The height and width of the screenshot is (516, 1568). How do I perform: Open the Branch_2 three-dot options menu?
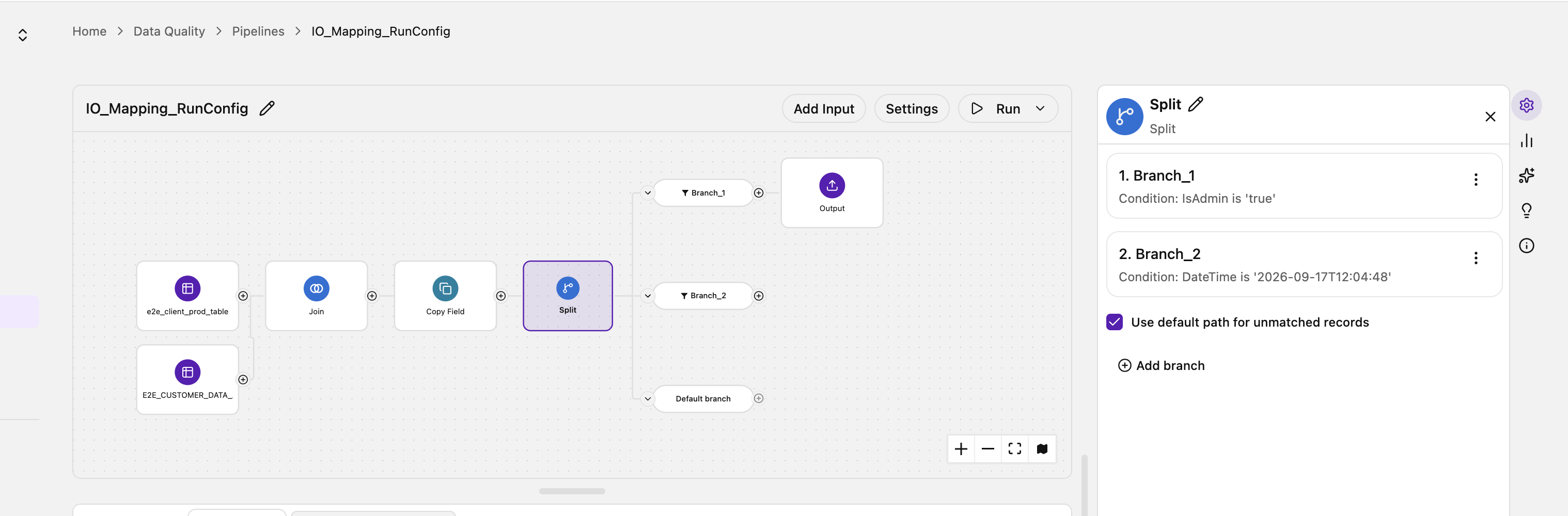(1476, 258)
